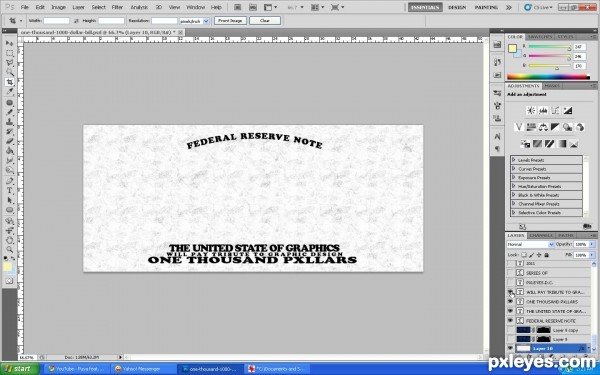This screenshot has width=600, height=375.
Task: Open the Filter menu
Action: pos(117,7)
